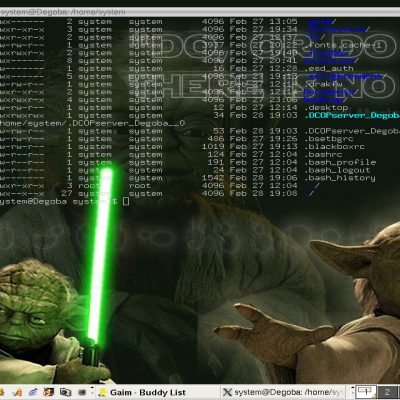Click the Desktop/ directory entry
The width and height of the screenshot is (400, 400).
point(325,100)
